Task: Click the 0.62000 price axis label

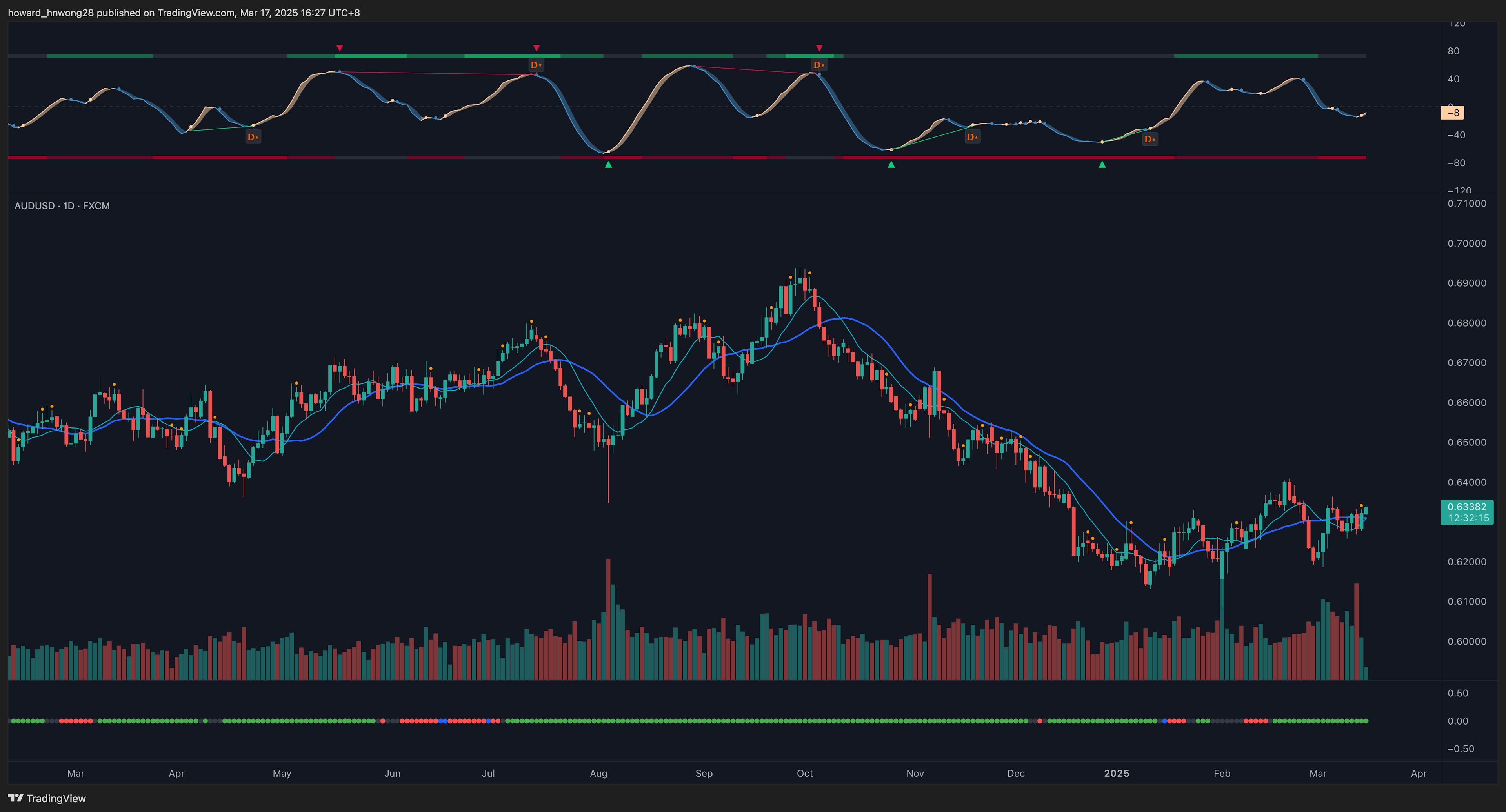Action: pos(1467,562)
